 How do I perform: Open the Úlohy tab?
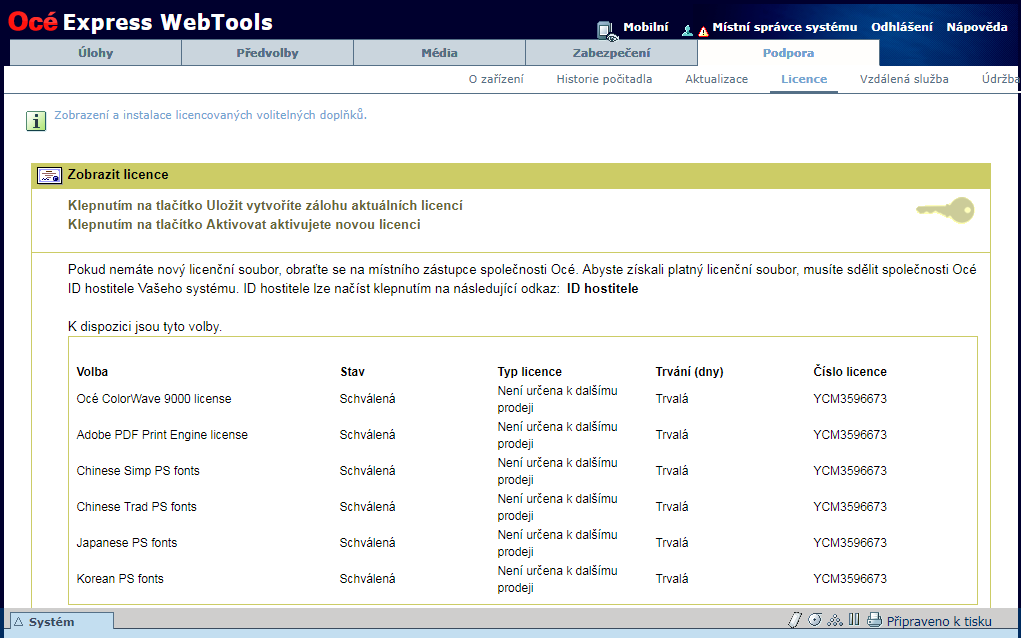[96, 53]
